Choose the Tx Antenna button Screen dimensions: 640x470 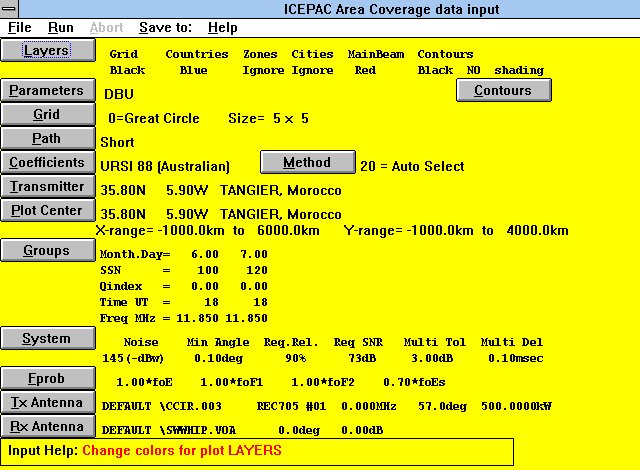coord(47,403)
